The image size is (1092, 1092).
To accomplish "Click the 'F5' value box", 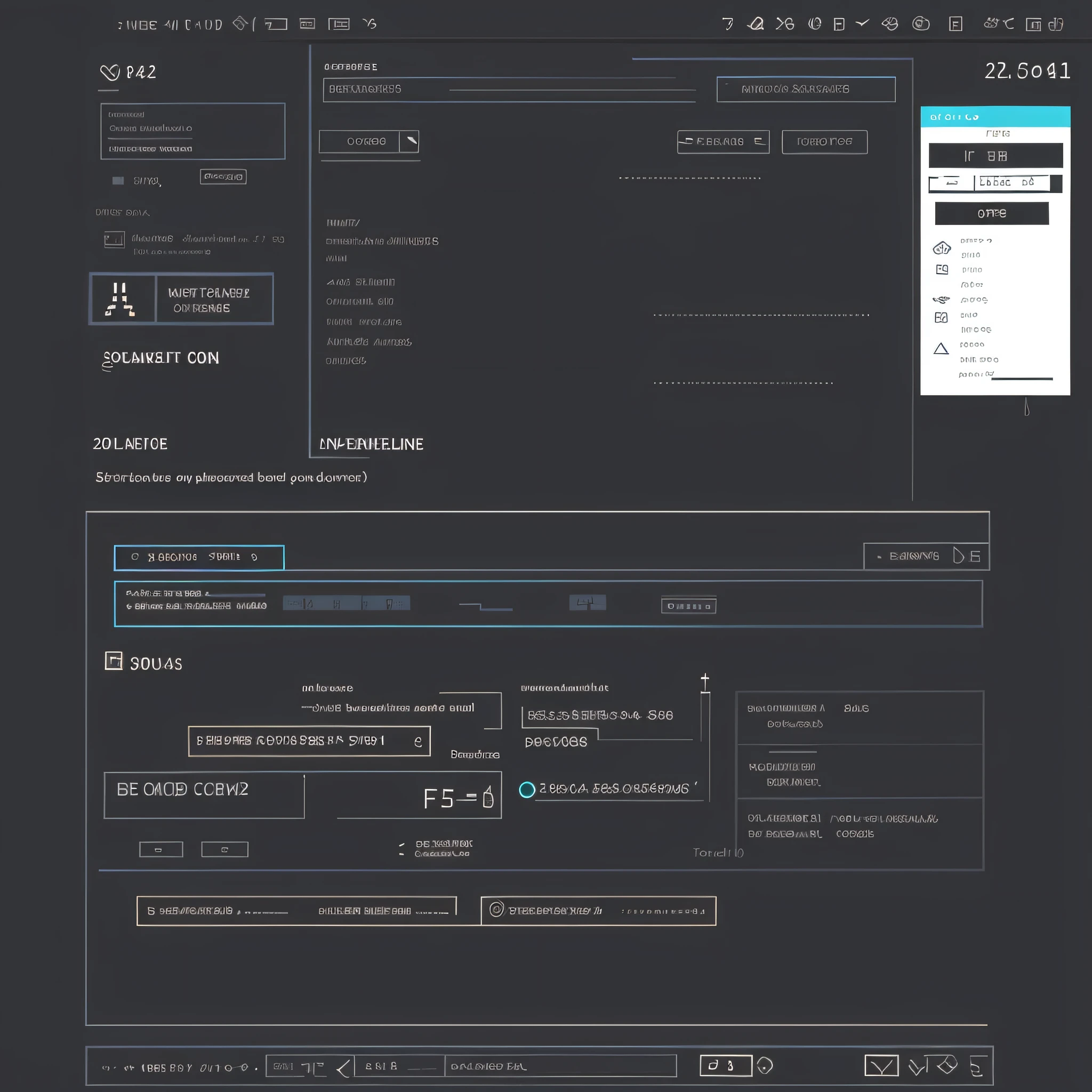I will point(459,798).
